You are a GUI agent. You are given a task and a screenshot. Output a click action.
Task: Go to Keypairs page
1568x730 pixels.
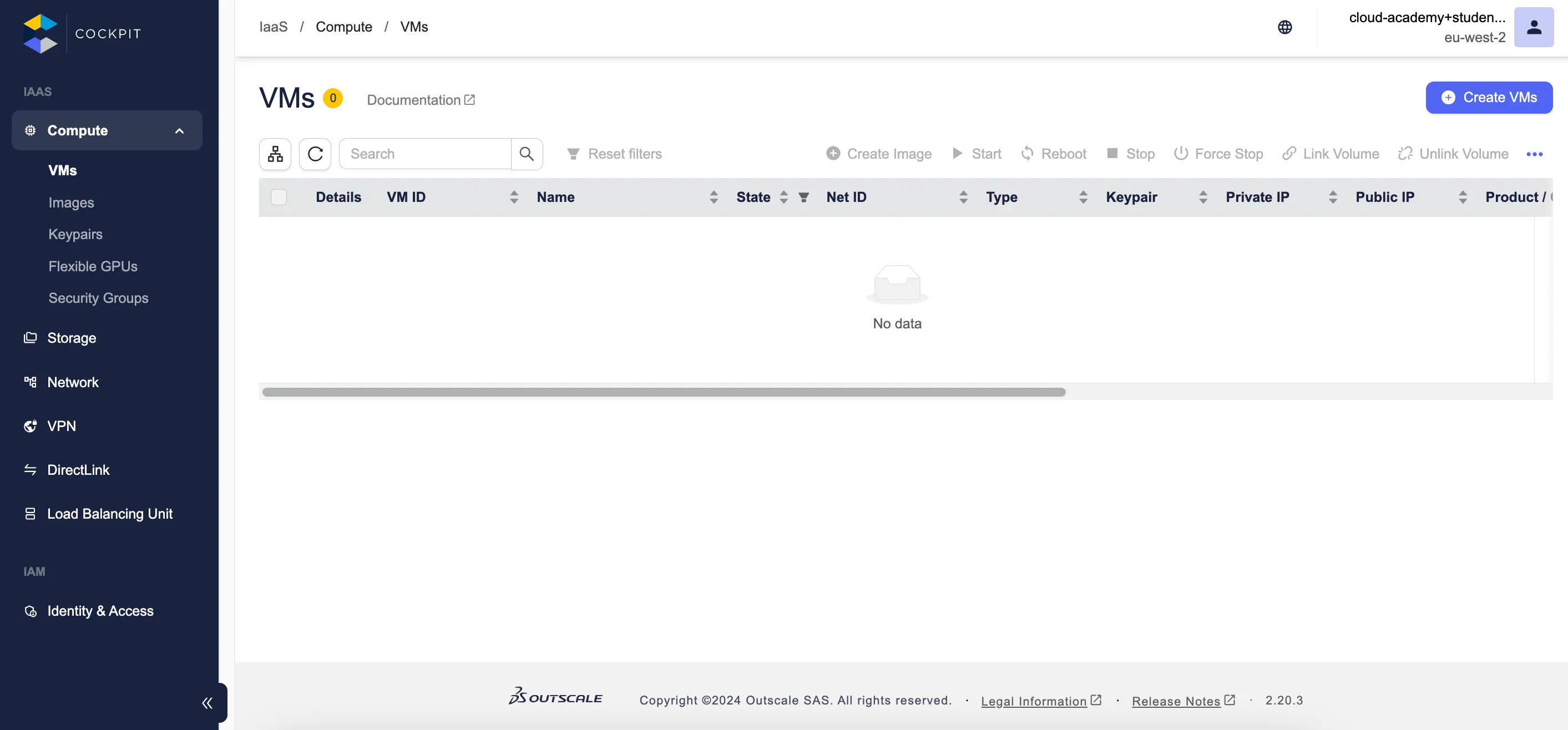tap(75, 234)
